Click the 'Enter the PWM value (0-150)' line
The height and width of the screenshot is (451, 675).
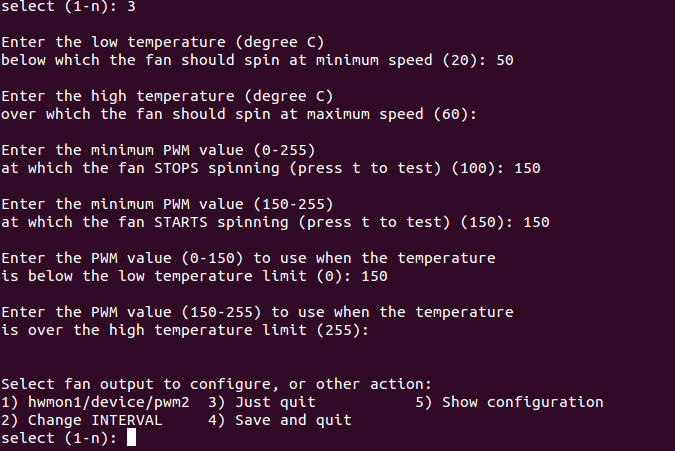(x=250, y=258)
